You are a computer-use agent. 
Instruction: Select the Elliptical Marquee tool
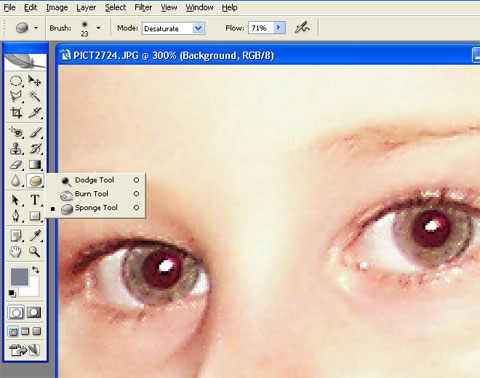[x=16, y=81]
